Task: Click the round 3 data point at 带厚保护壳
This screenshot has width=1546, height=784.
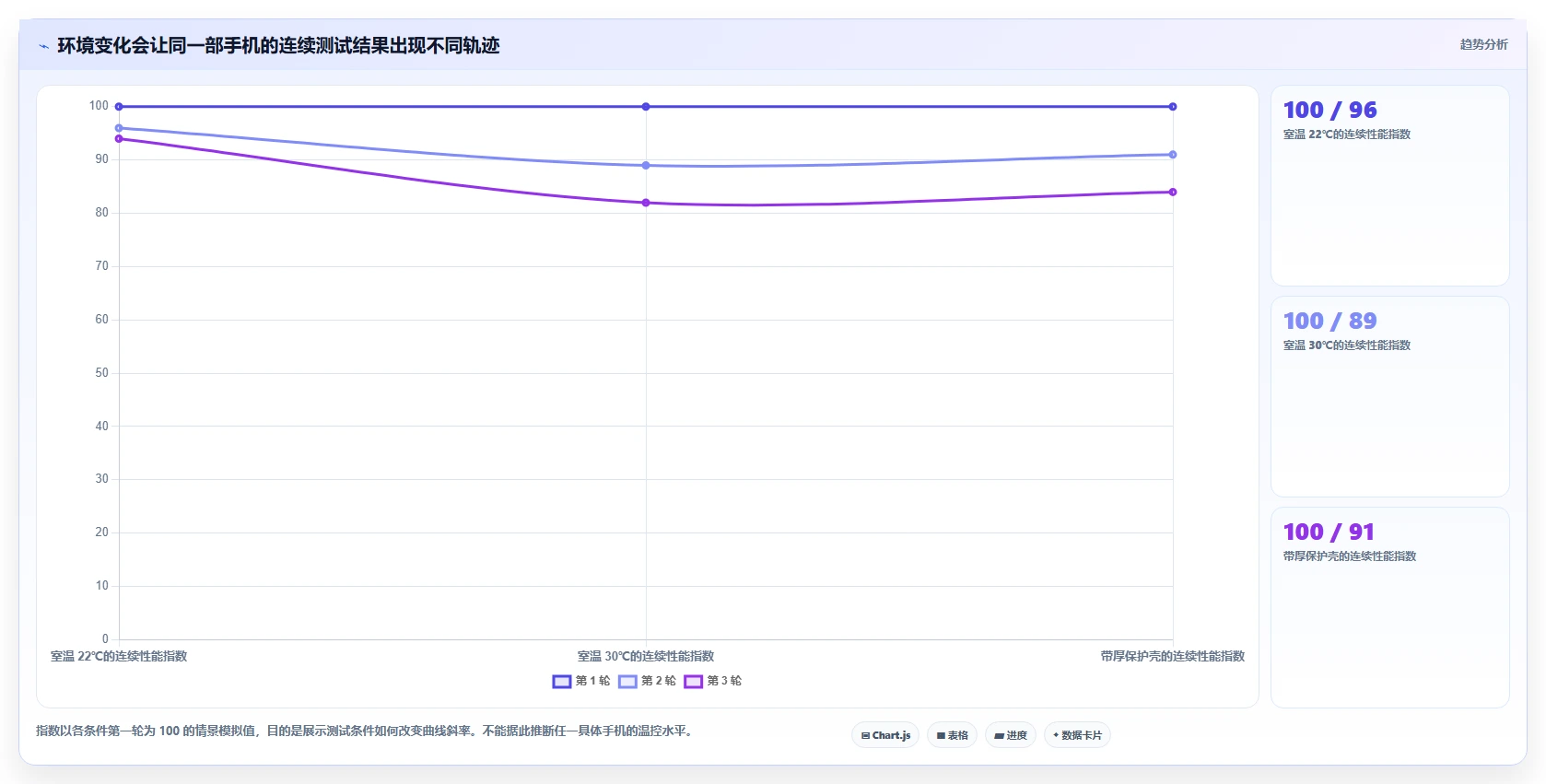Action: 1173,193
